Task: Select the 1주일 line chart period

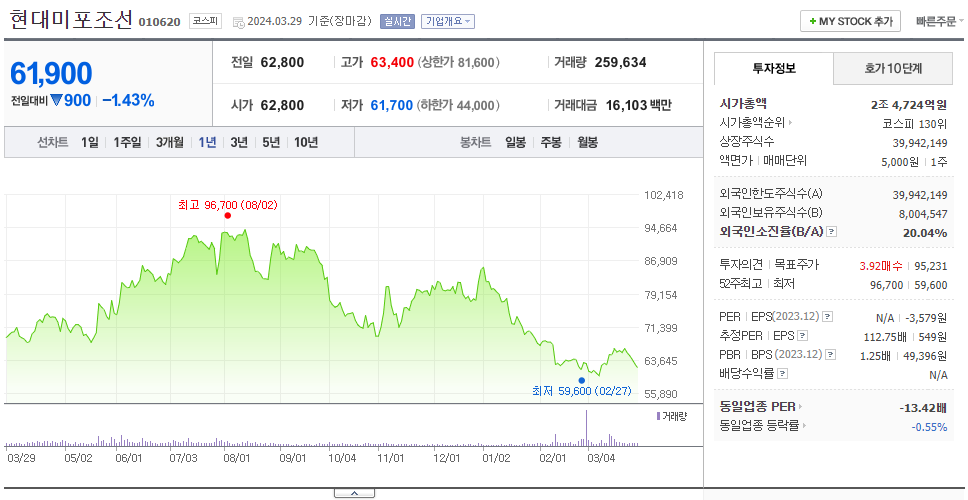Action: (x=127, y=143)
